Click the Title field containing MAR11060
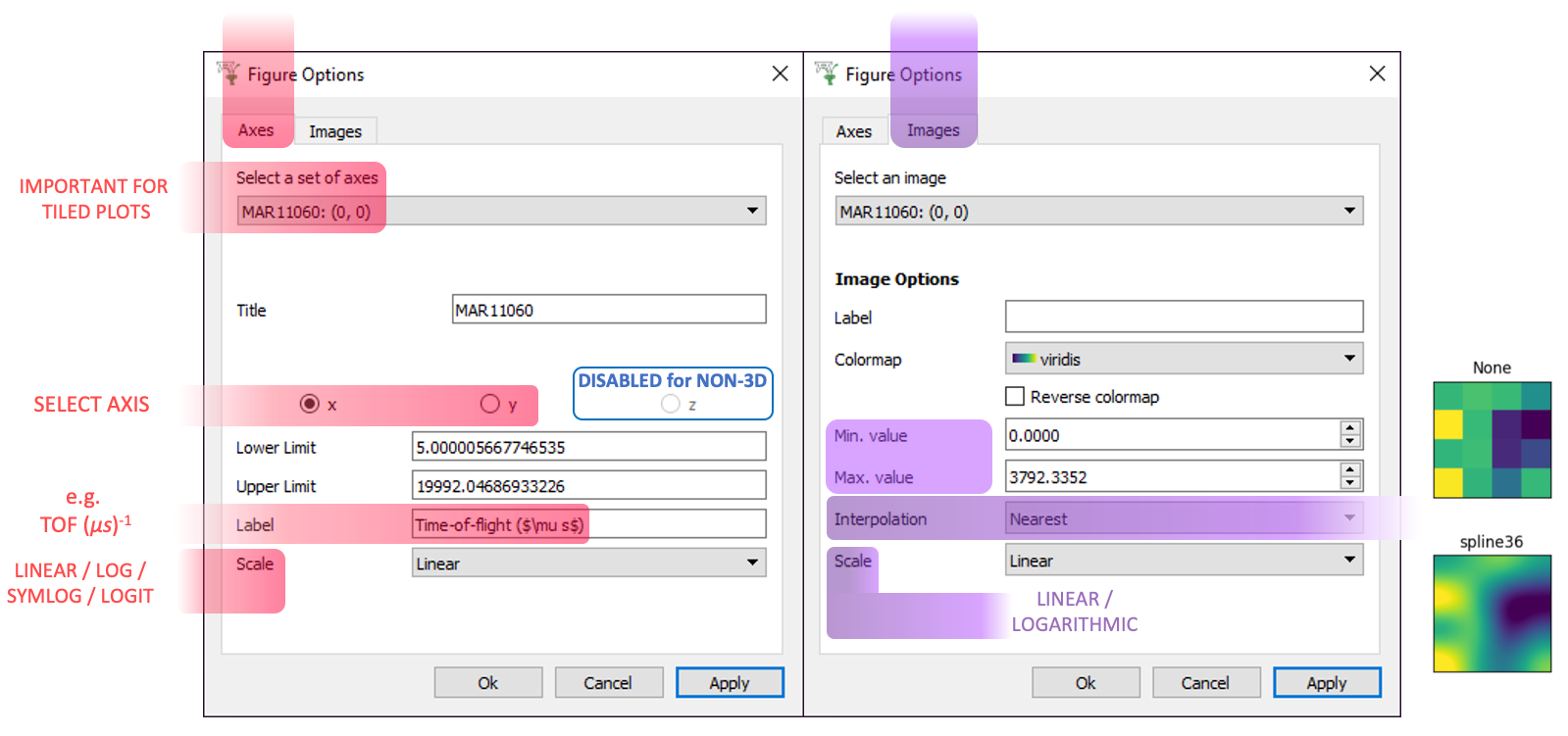Viewport: 1568px width, 736px height. tap(609, 310)
